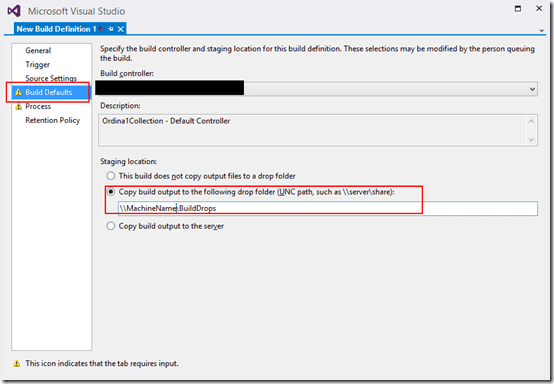Click Description scrollbar down arrow
Image resolution: width=554 pixels, height=384 pixels.
coord(531,140)
